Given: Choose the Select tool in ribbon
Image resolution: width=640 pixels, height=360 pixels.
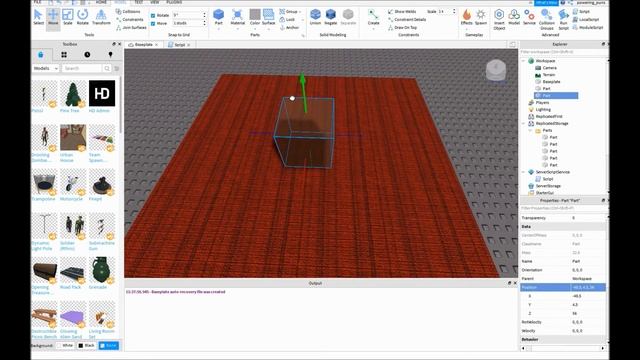Looking at the screenshot, I should [38, 17].
